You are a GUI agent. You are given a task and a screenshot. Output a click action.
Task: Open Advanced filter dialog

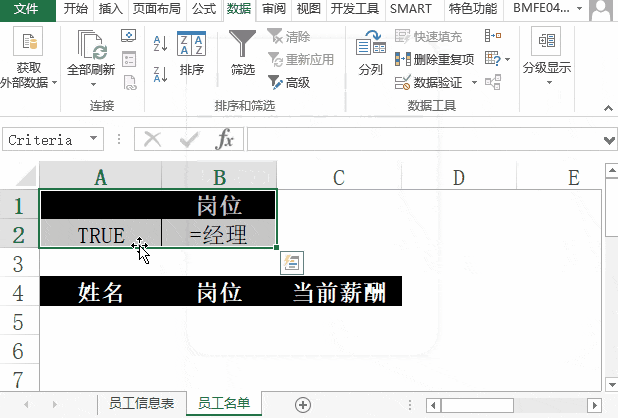pos(289,82)
